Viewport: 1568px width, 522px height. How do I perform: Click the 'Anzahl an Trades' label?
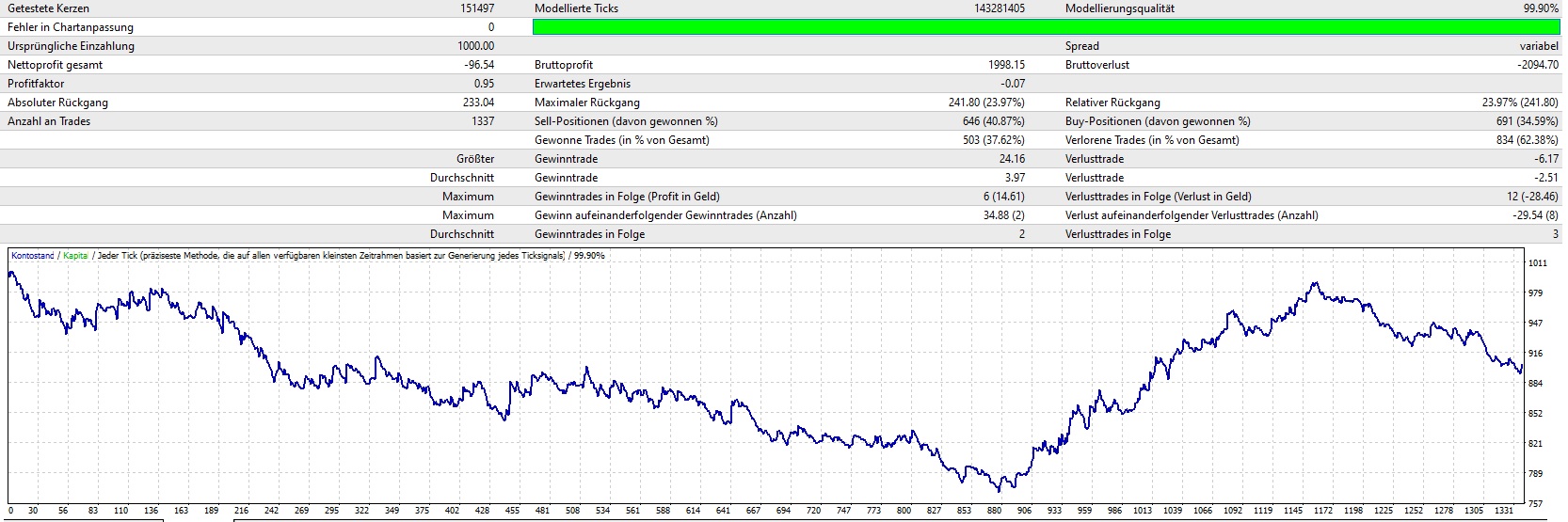(49, 121)
